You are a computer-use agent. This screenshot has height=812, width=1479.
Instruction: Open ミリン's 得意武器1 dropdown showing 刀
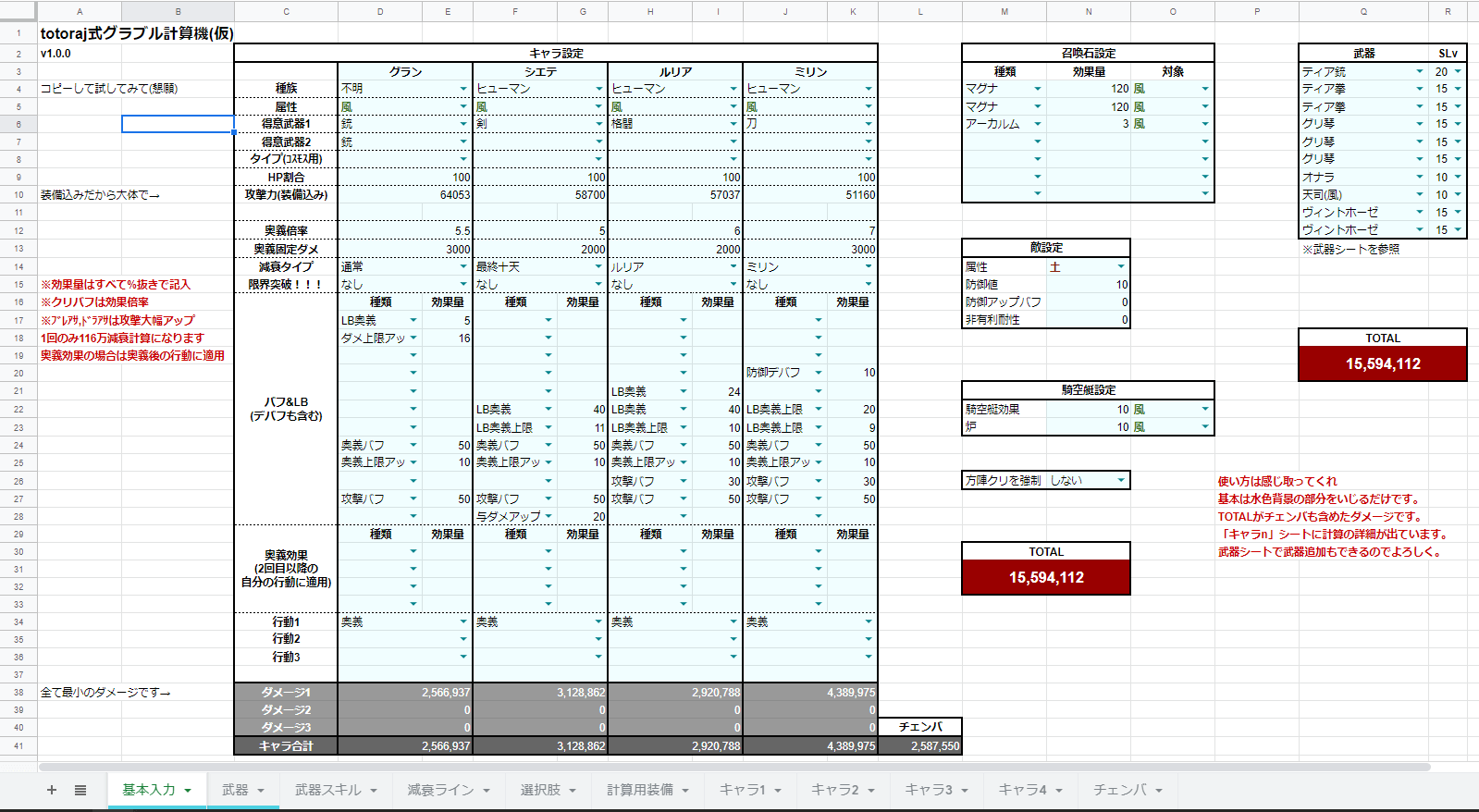click(x=869, y=124)
